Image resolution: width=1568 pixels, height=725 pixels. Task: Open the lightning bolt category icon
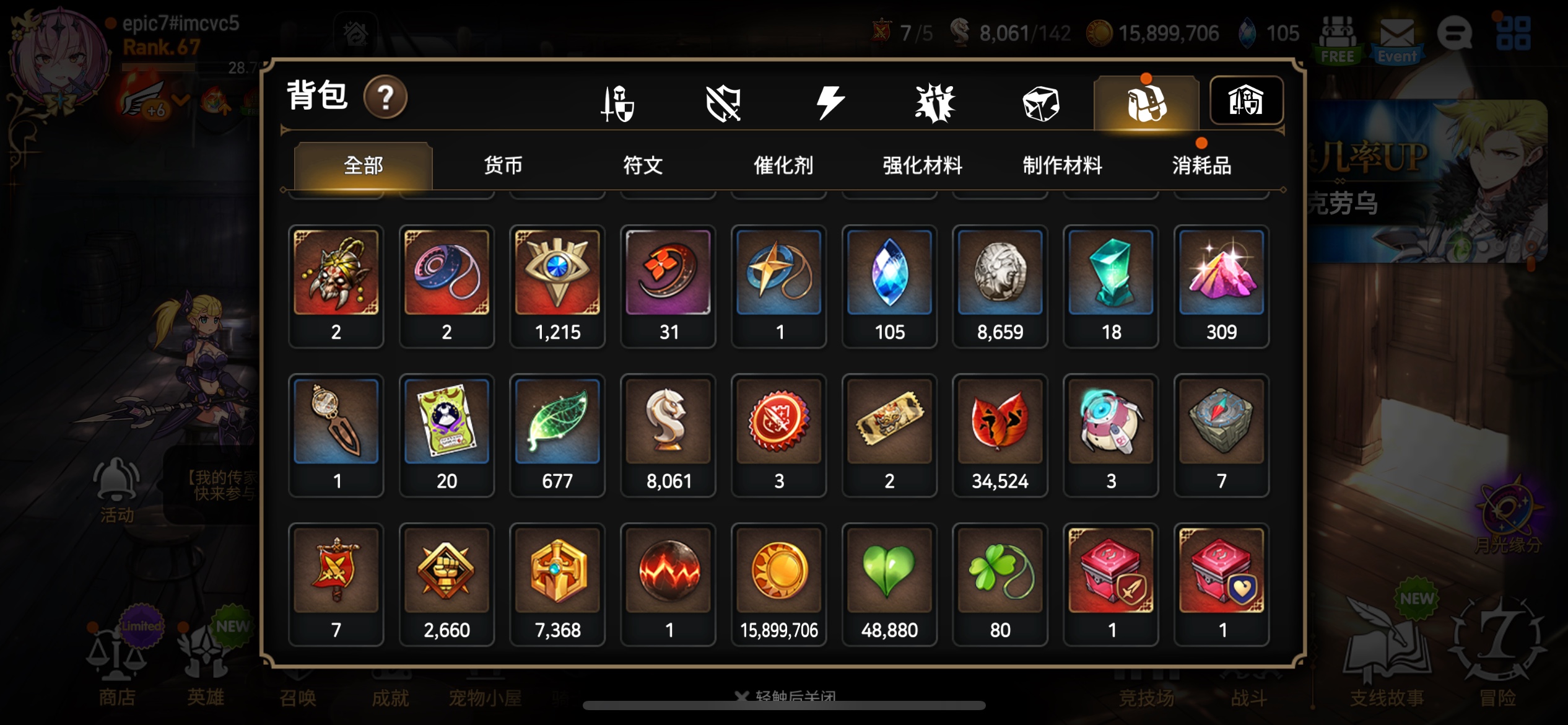click(x=830, y=103)
